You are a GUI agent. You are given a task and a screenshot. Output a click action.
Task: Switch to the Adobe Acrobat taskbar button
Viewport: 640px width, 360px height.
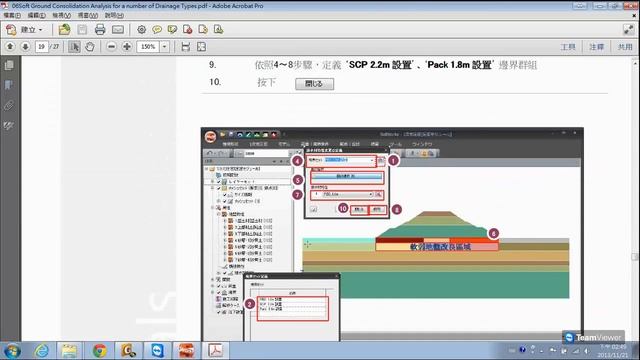[216, 351]
